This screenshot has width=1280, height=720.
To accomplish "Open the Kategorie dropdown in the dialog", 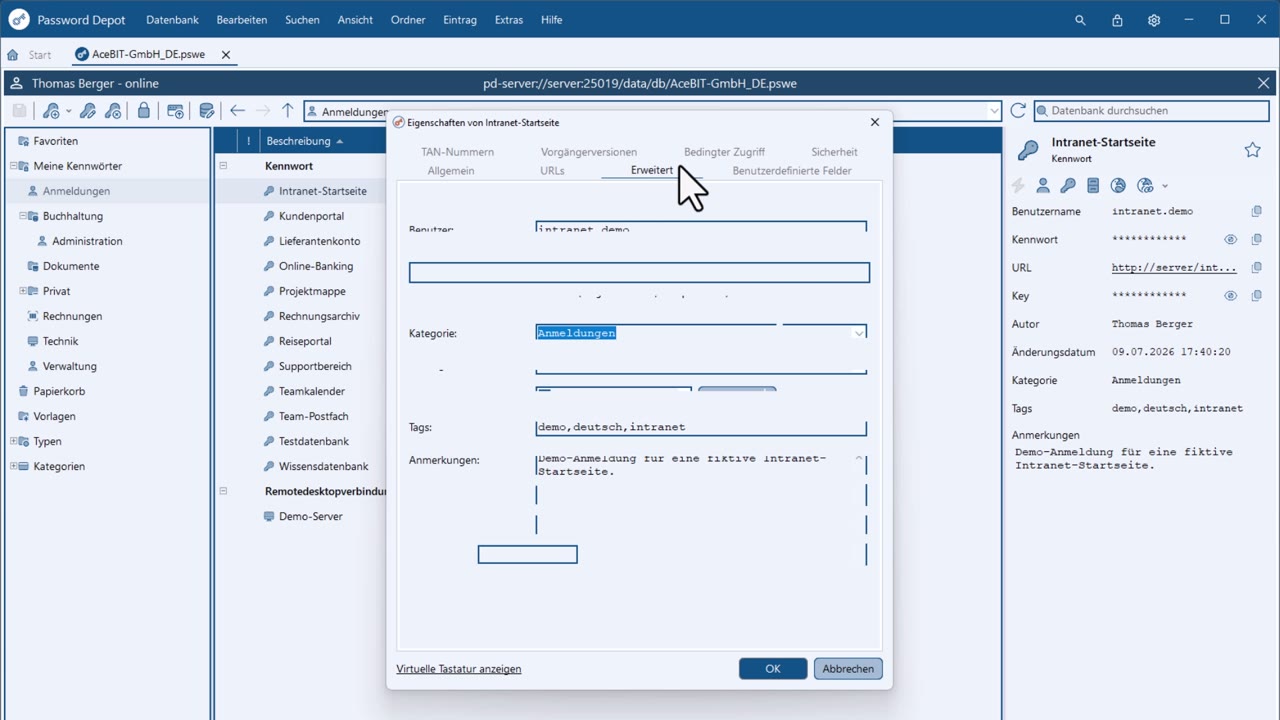I will tap(858, 333).
